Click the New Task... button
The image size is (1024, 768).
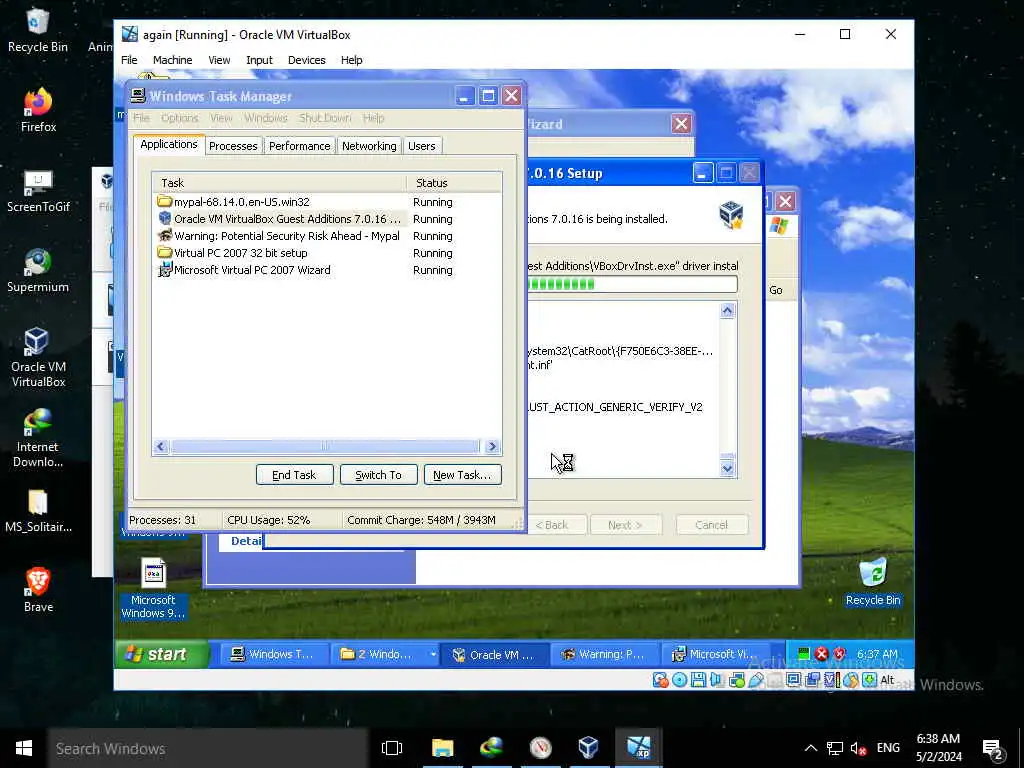(x=462, y=475)
